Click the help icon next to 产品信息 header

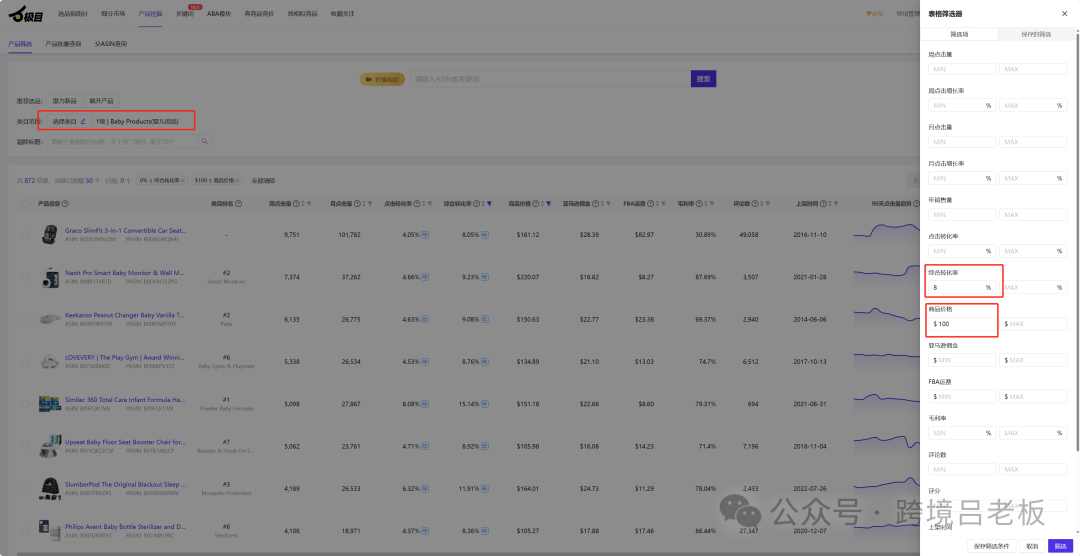click(65, 203)
